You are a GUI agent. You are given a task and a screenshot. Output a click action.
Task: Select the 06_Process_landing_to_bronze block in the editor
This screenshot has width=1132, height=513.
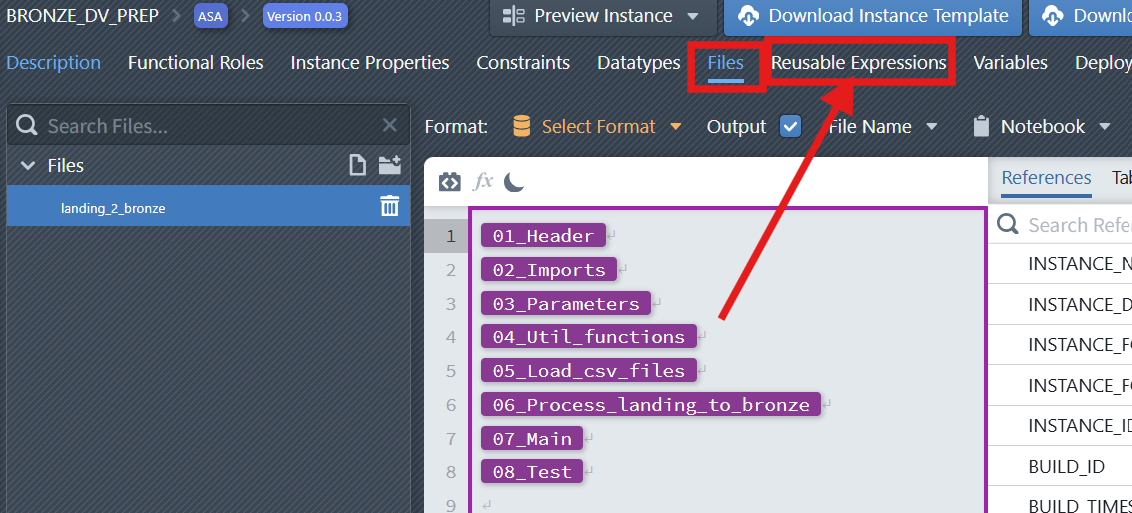650,405
